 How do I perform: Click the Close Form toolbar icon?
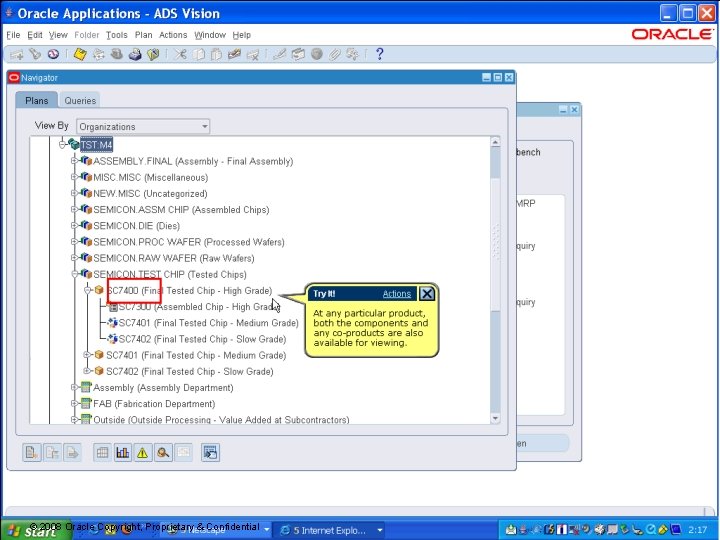click(153, 55)
